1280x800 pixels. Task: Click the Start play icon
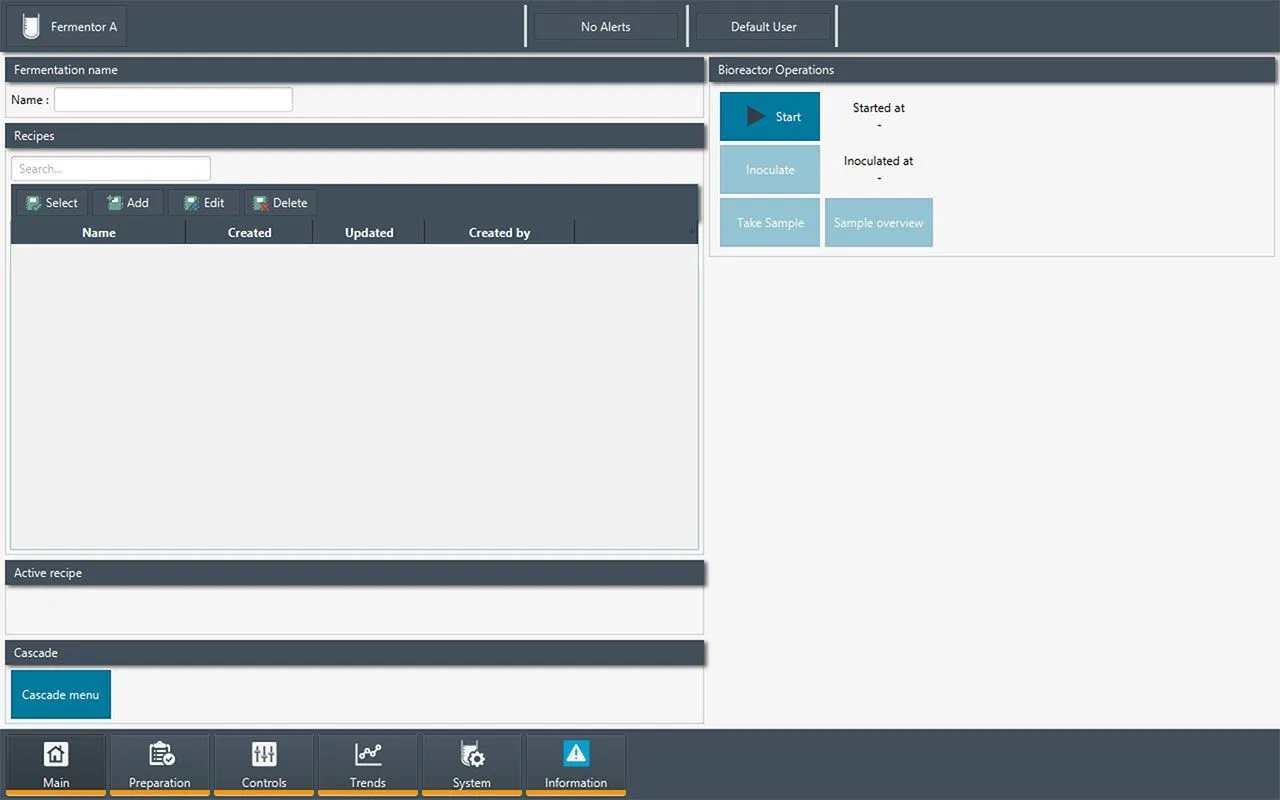(x=756, y=117)
